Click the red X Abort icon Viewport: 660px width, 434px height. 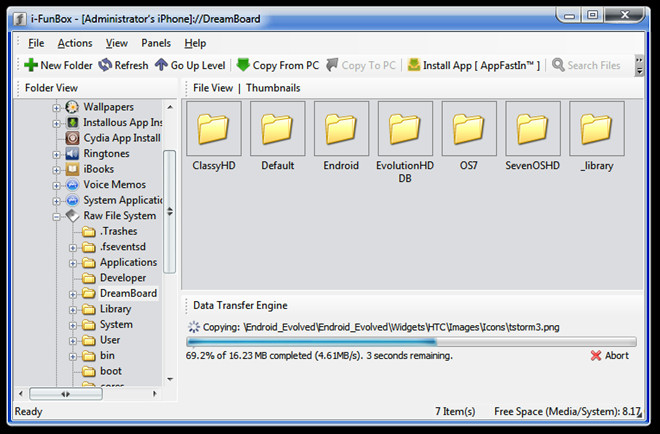(x=596, y=356)
